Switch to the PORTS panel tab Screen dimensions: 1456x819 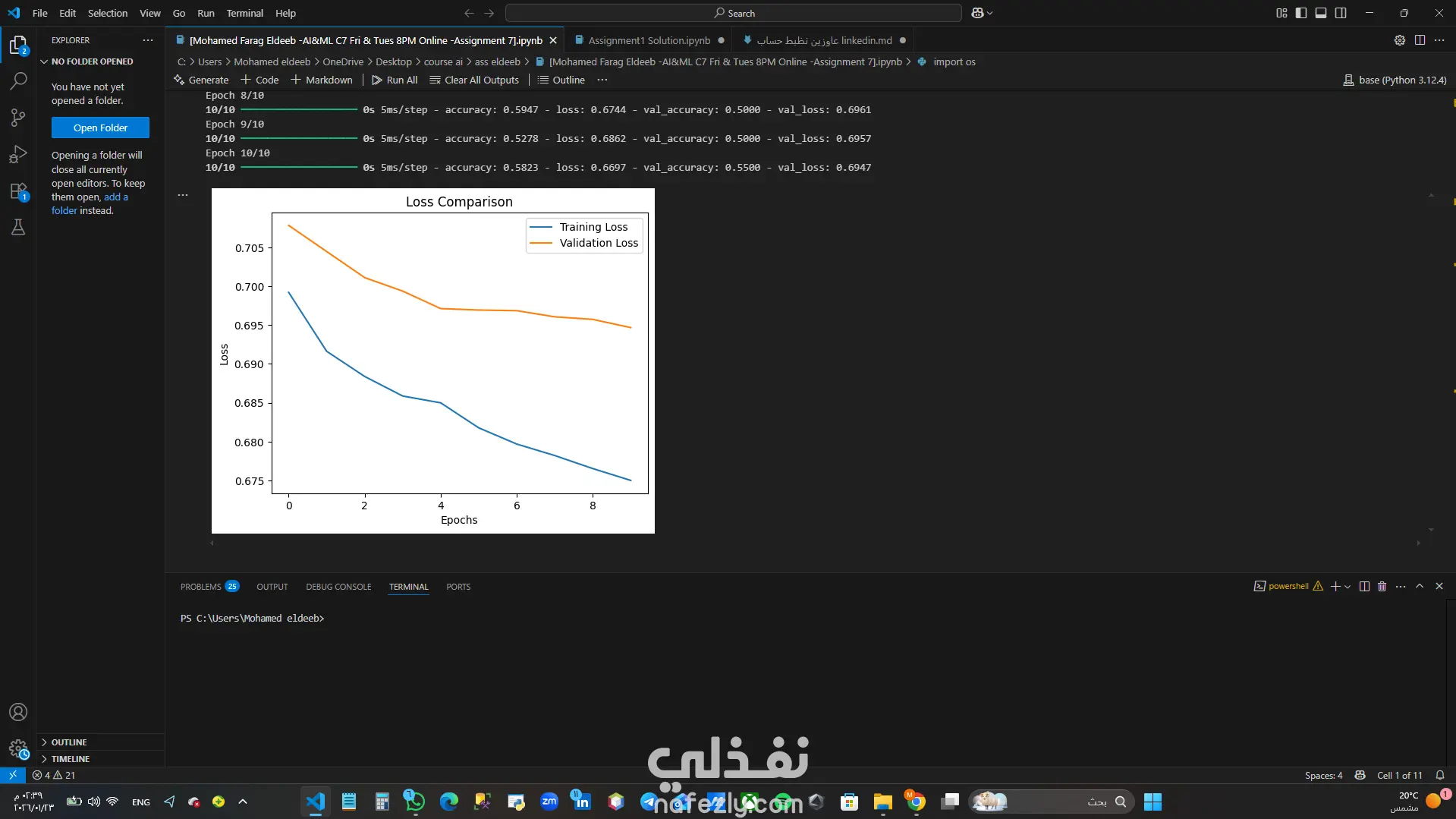(x=458, y=587)
